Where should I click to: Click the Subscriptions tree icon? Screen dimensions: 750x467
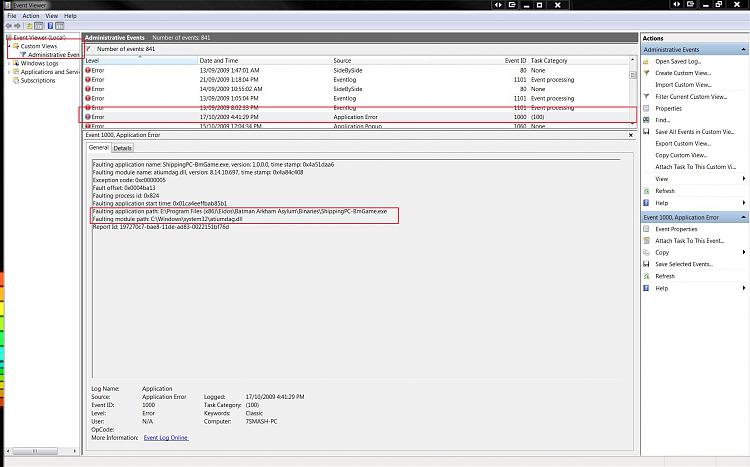pyautogui.click(x=16, y=80)
